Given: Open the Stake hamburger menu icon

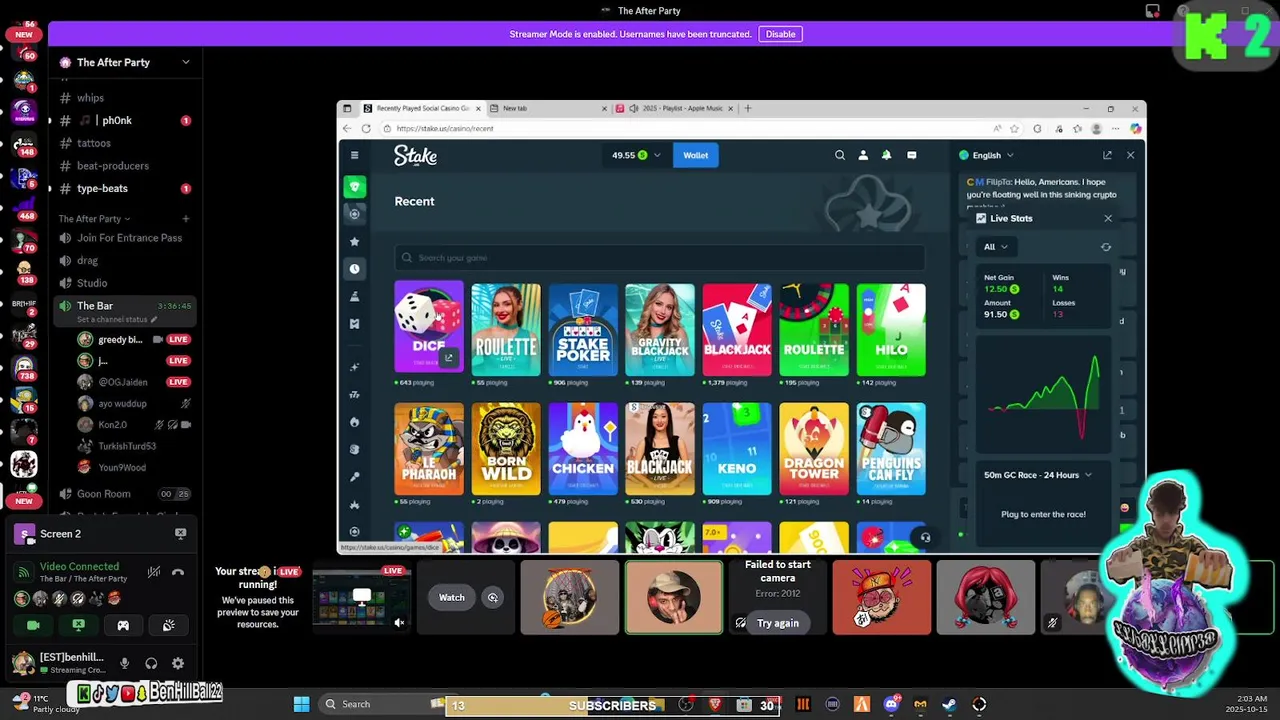Looking at the screenshot, I should 354,155.
